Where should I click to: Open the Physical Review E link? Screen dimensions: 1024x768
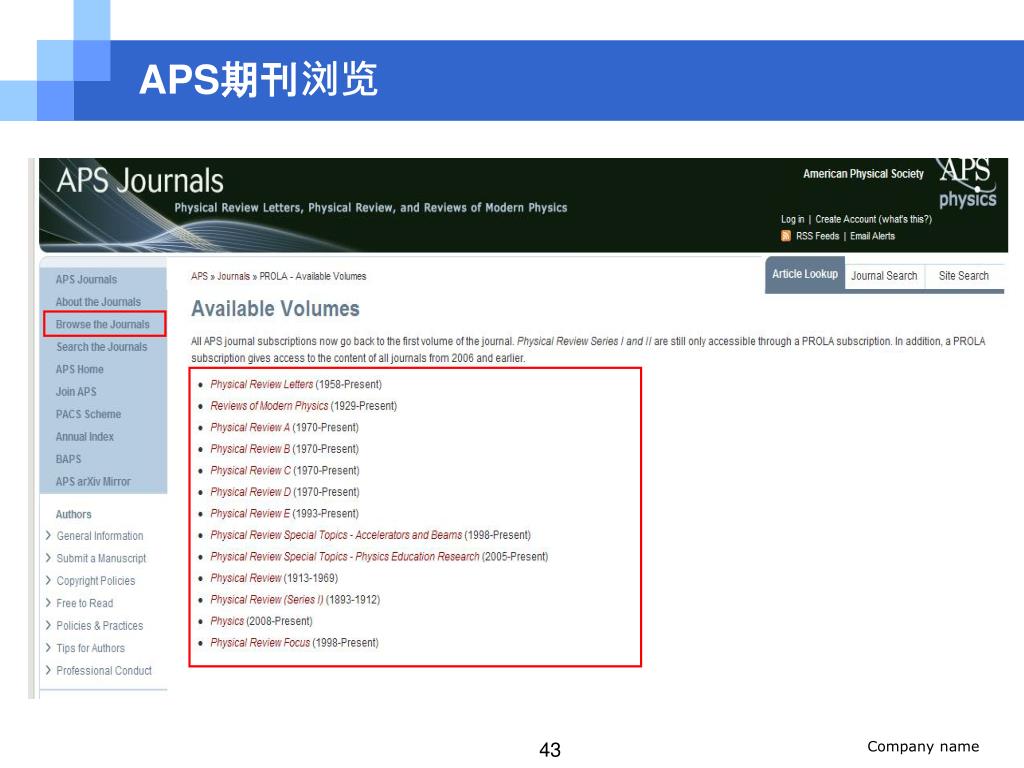[250, 514]
